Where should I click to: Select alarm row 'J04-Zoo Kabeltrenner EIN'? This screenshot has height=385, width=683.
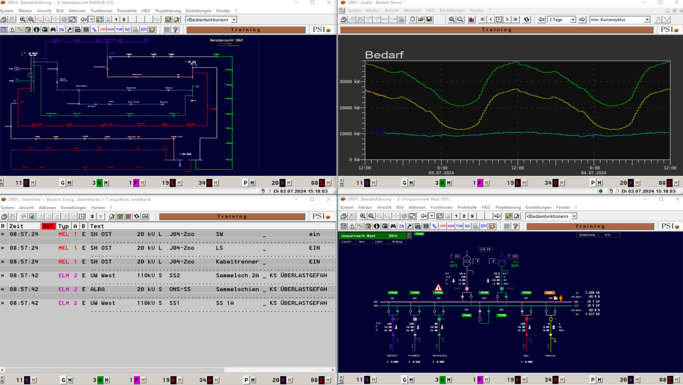[168, 261]
